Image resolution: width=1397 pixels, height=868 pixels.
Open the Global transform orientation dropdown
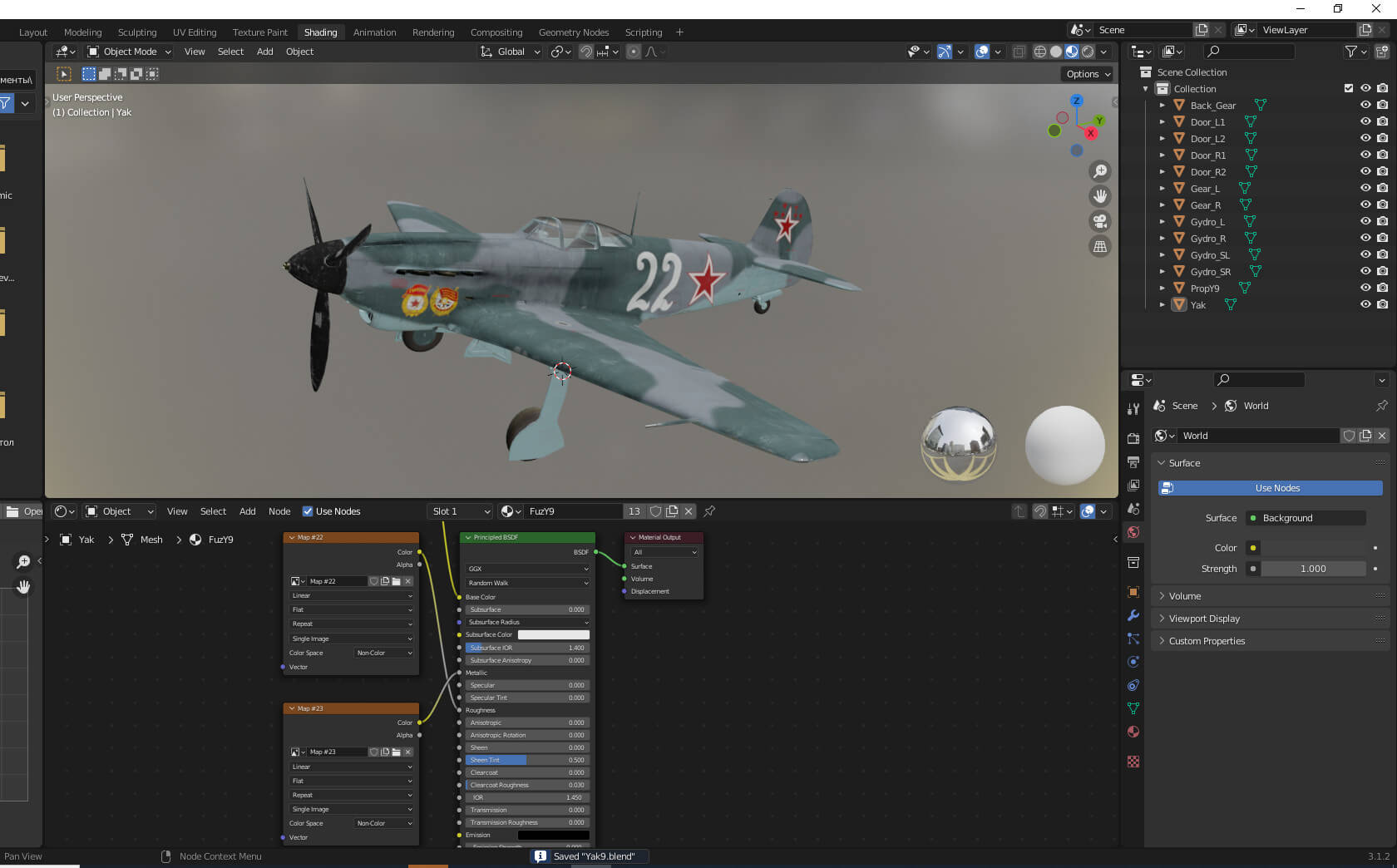click(510, 52)
